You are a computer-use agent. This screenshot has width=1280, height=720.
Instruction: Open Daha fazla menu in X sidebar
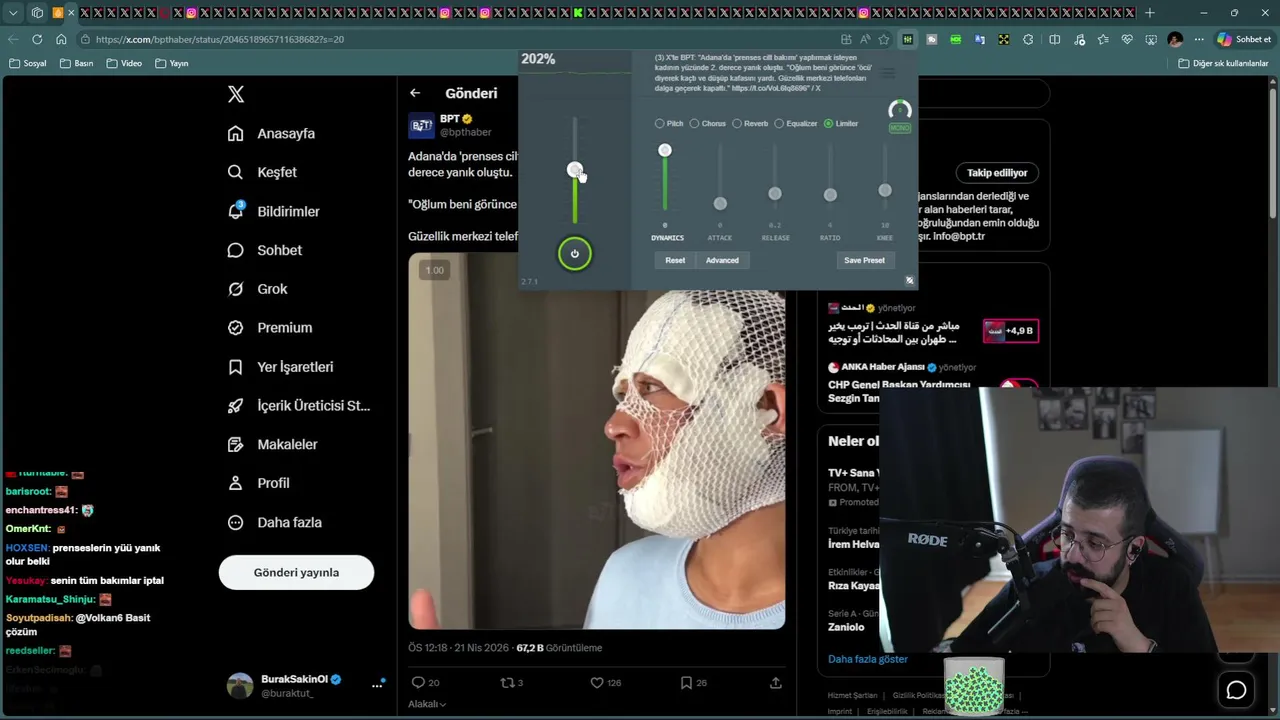click(275, 522)
